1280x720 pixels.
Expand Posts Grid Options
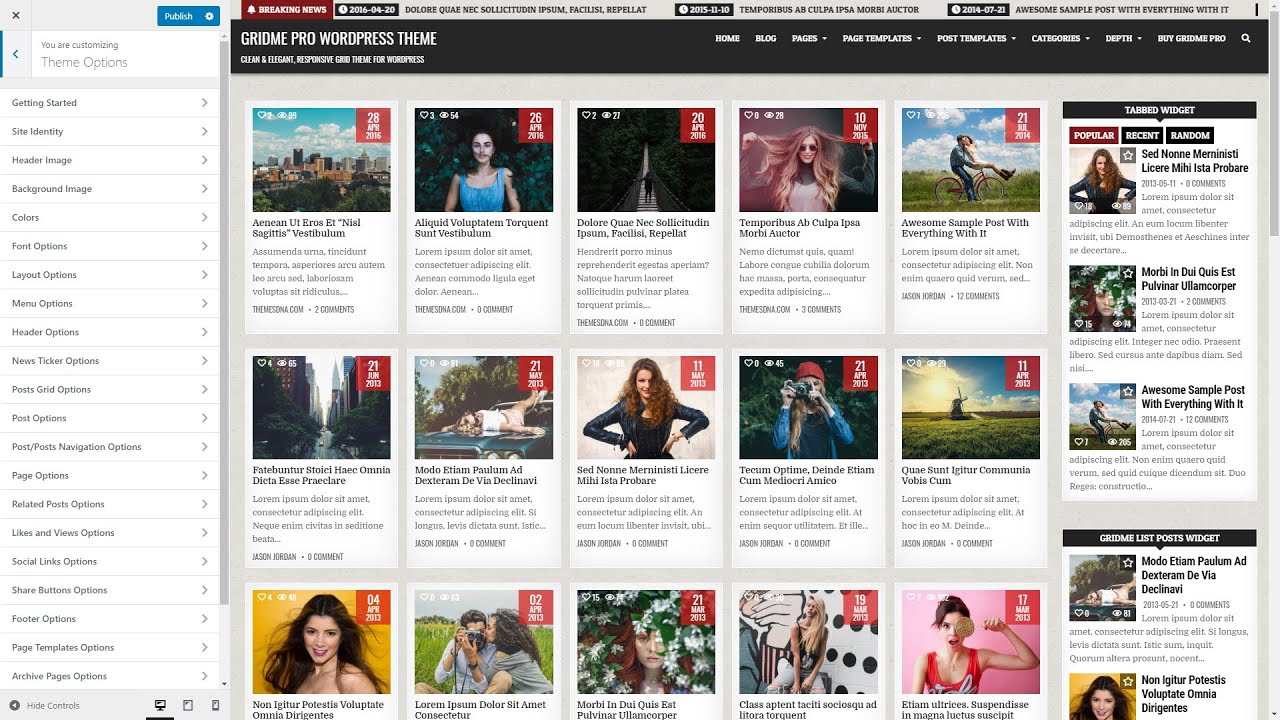(x=110, y=390)
